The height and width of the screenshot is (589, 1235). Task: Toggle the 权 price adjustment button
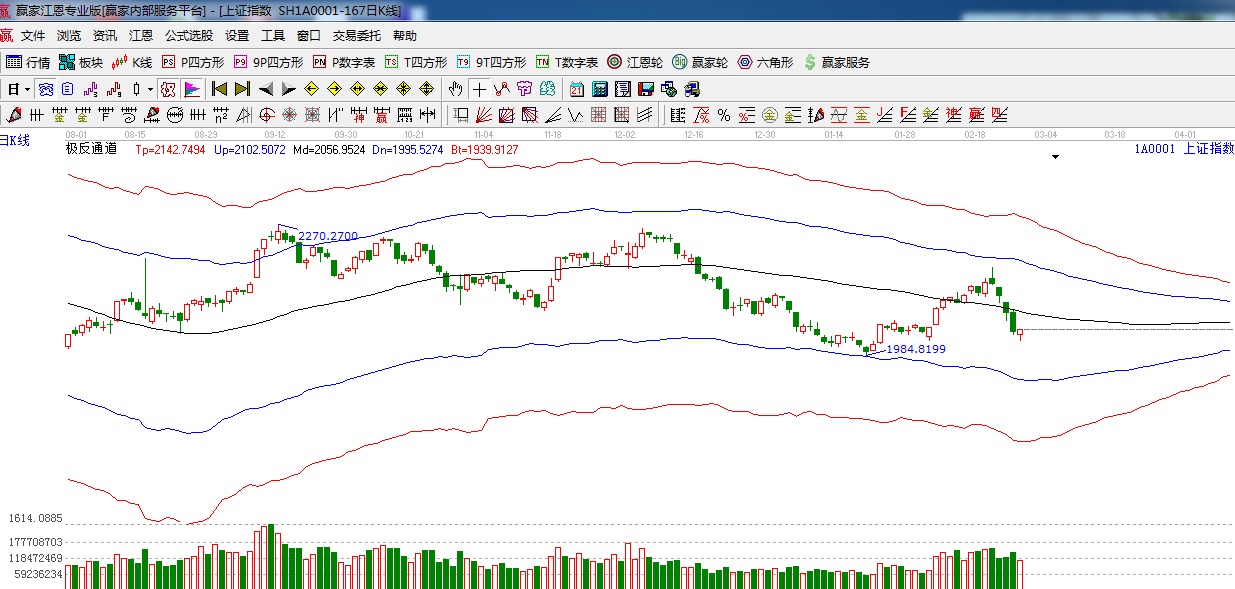(168, 89)
